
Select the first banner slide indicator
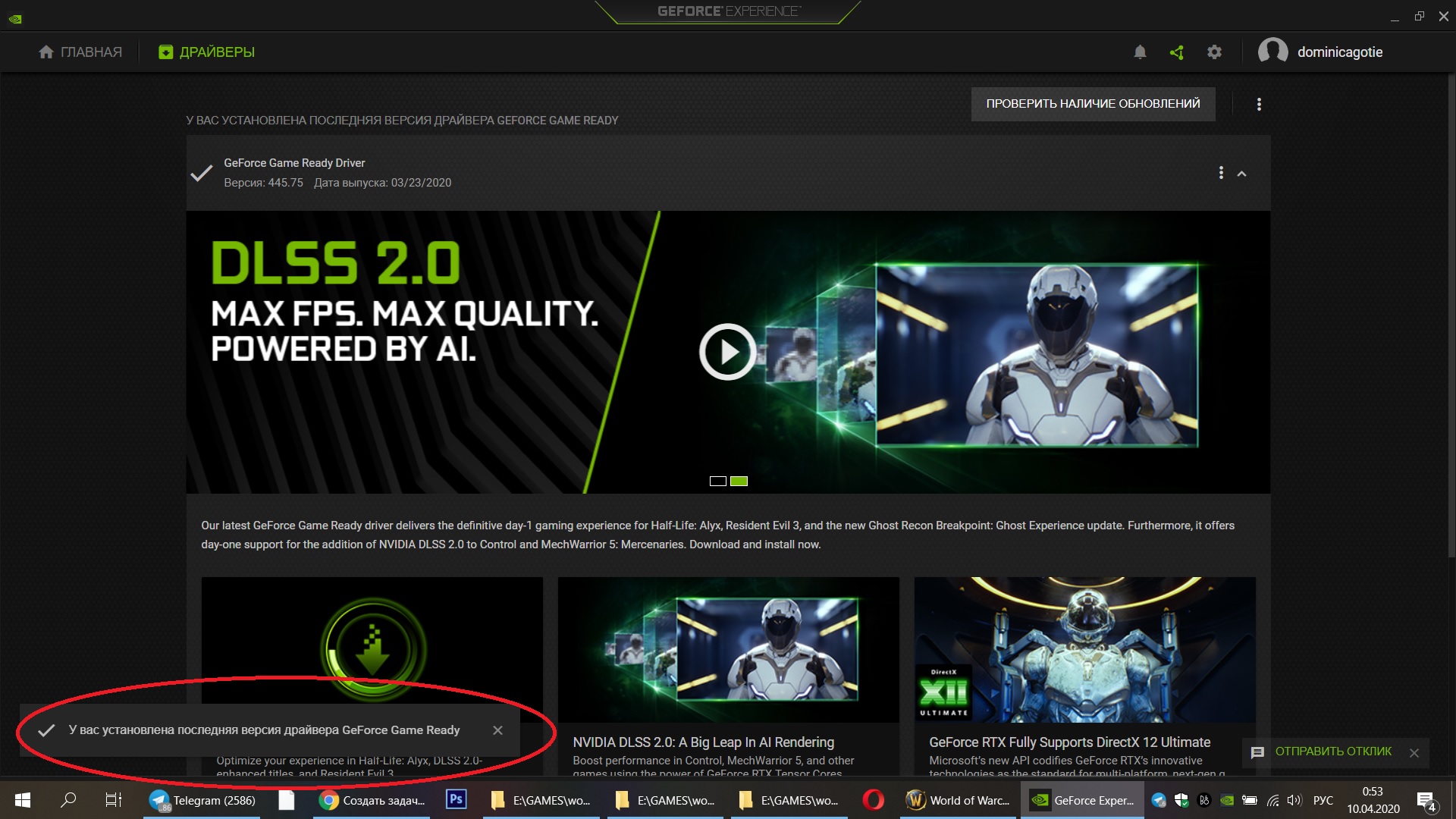pyautogui.click(x=717, y=481)
